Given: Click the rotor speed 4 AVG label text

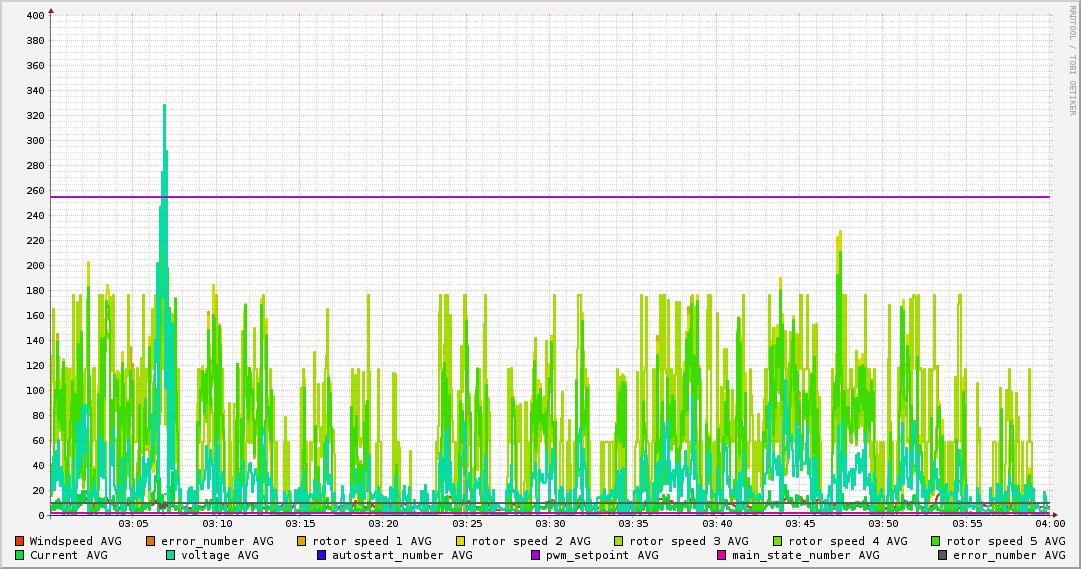Looking at the screenshot, I should click(x=848, y=541).
